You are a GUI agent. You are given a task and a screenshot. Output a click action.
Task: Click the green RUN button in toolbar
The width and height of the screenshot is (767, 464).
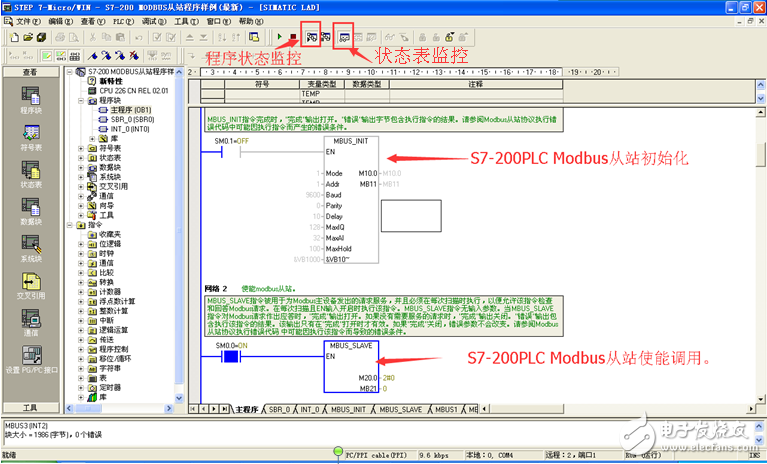click(279, 37)
